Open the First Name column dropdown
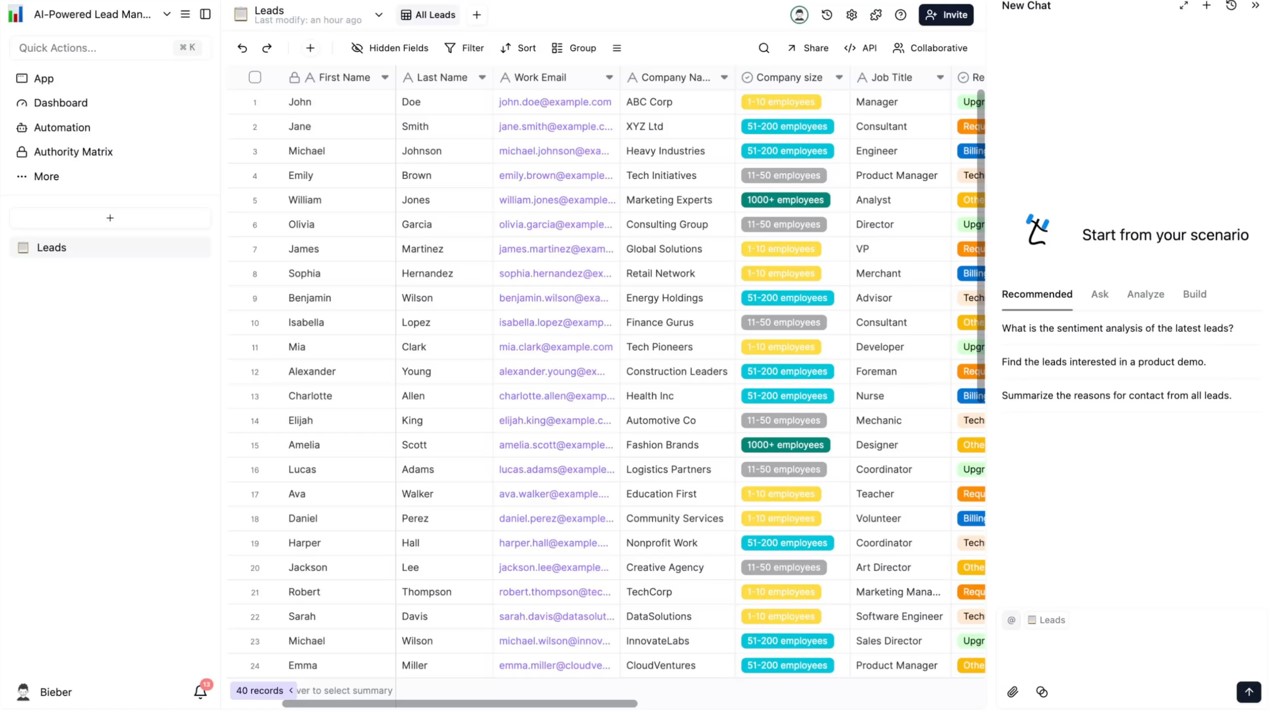This screenshot has width=1270, height=715. (385, 77)
